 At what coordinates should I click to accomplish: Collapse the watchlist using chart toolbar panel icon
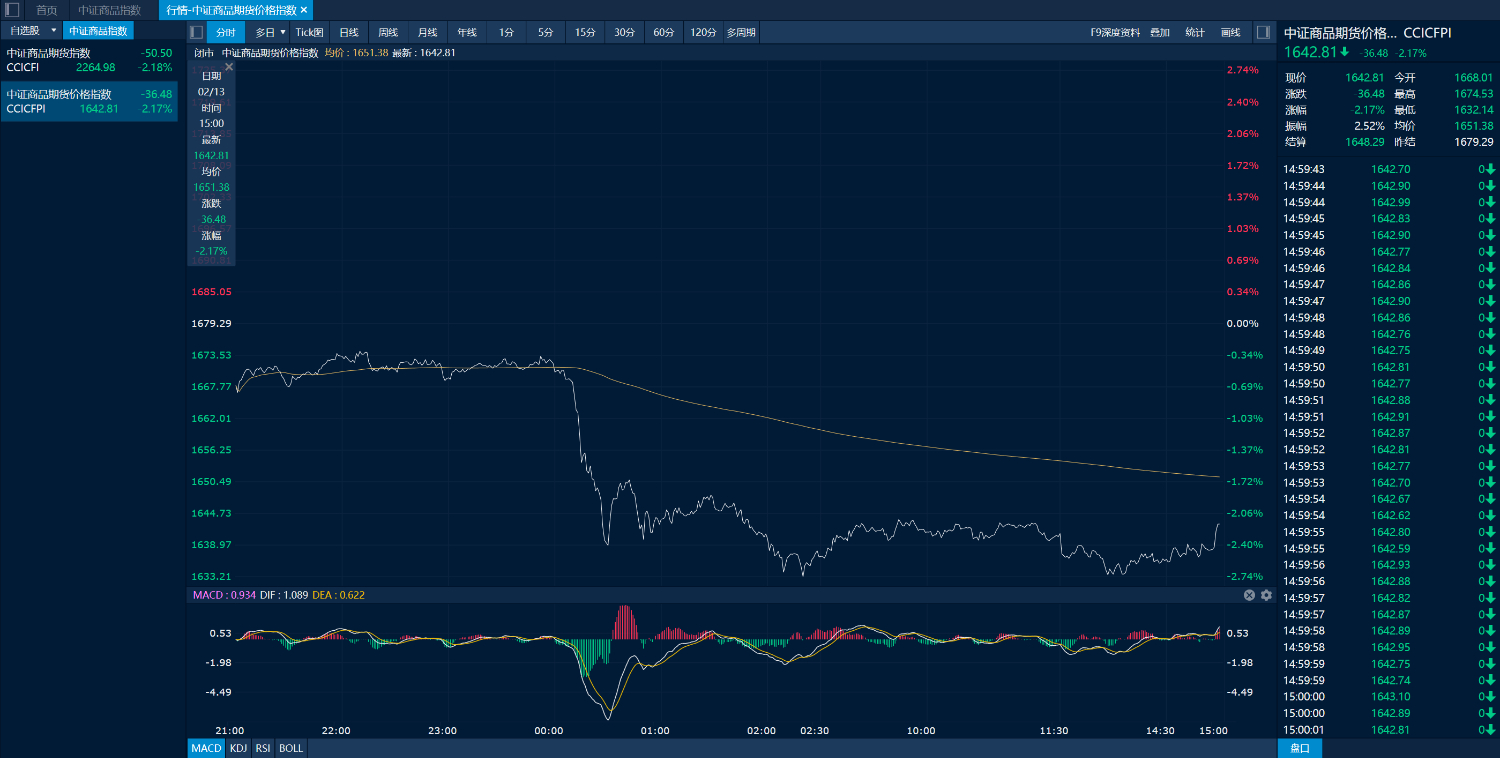196,32
